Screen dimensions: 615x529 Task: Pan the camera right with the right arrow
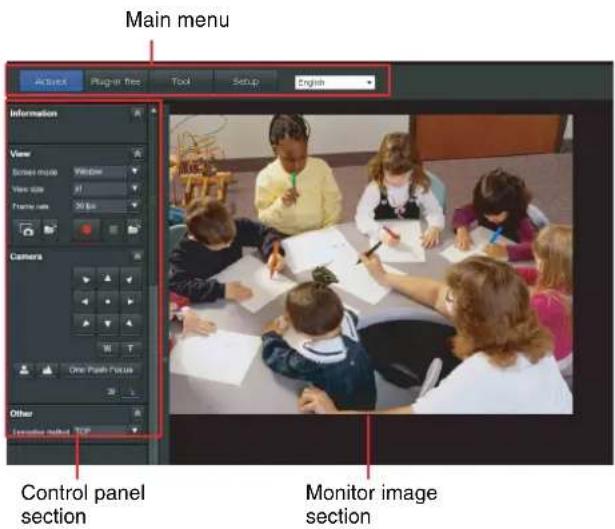coord(130,301)
